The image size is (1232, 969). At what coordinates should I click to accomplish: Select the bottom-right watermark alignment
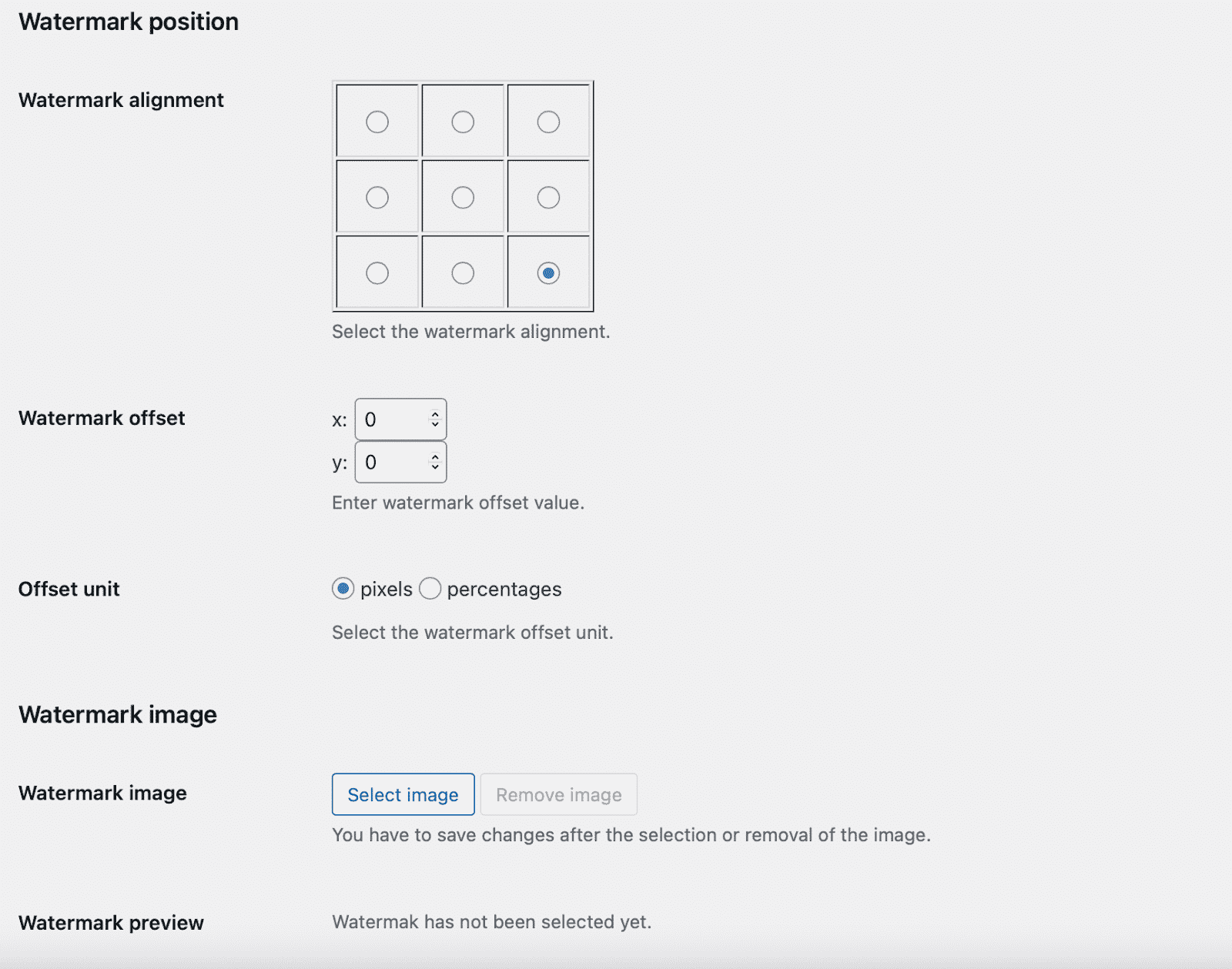(x=548, y=272)
